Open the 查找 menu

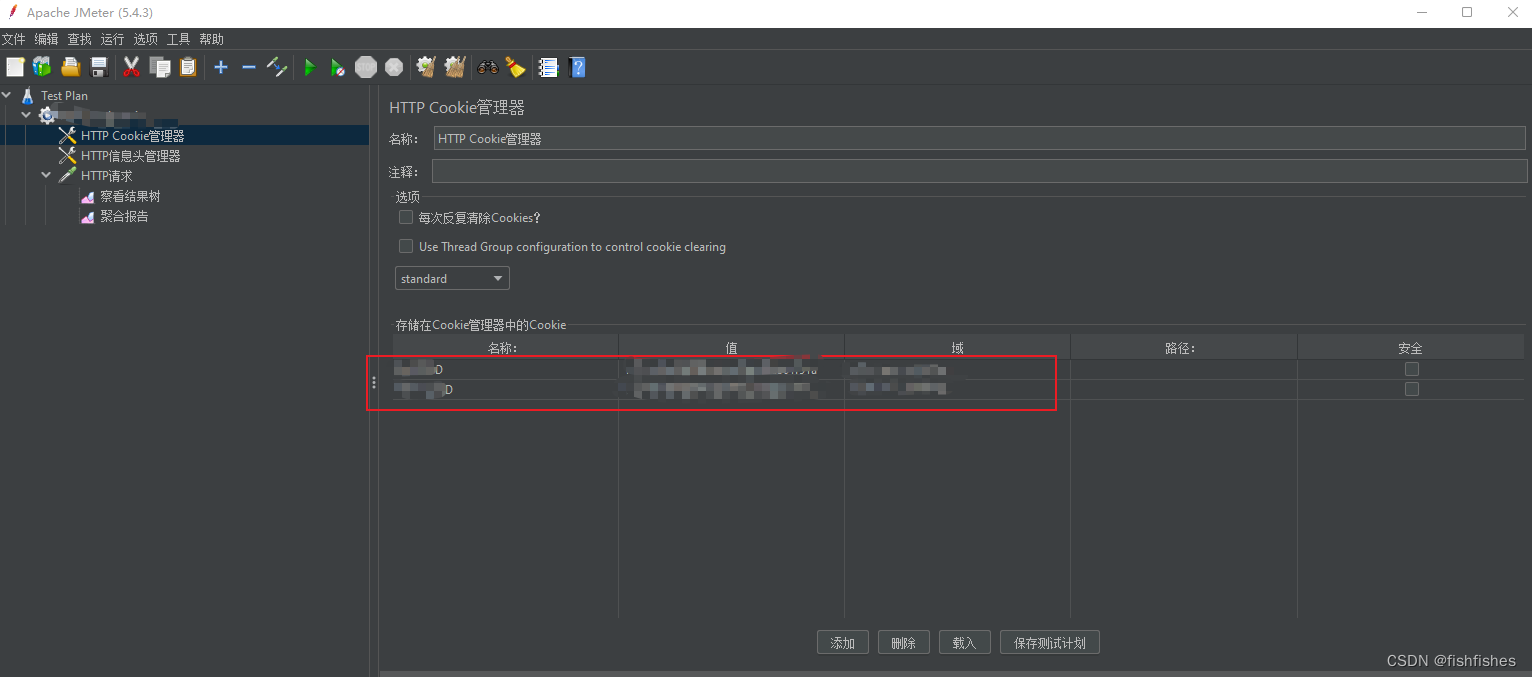pyautogui.click(x=79, y=39)
